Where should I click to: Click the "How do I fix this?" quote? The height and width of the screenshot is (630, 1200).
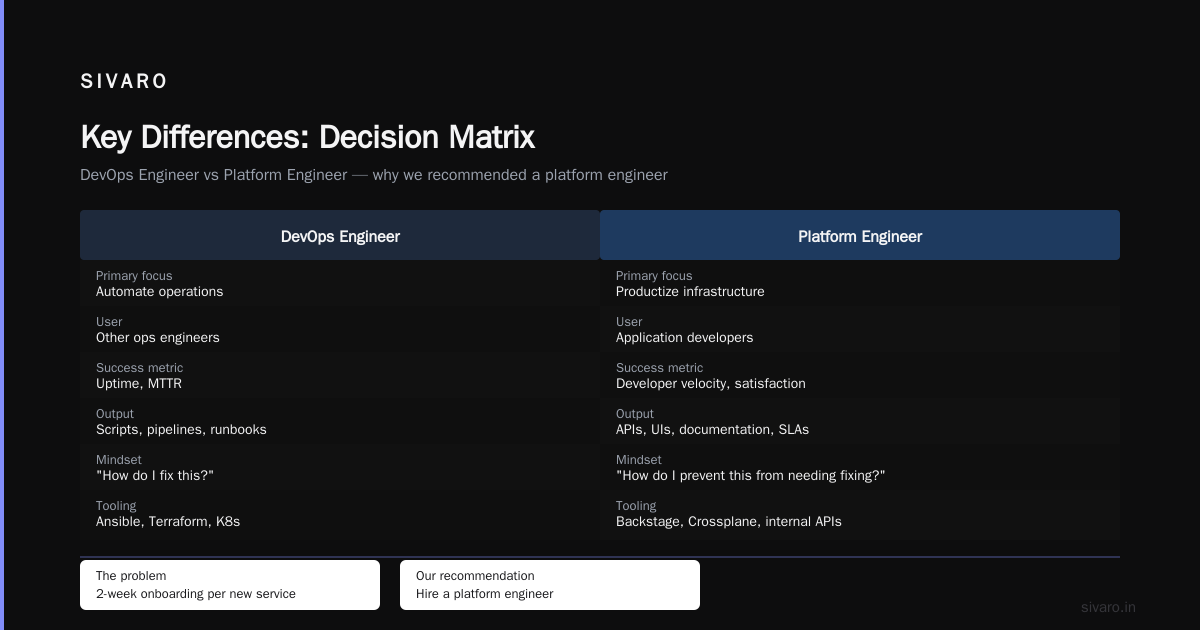click(155, 476)
